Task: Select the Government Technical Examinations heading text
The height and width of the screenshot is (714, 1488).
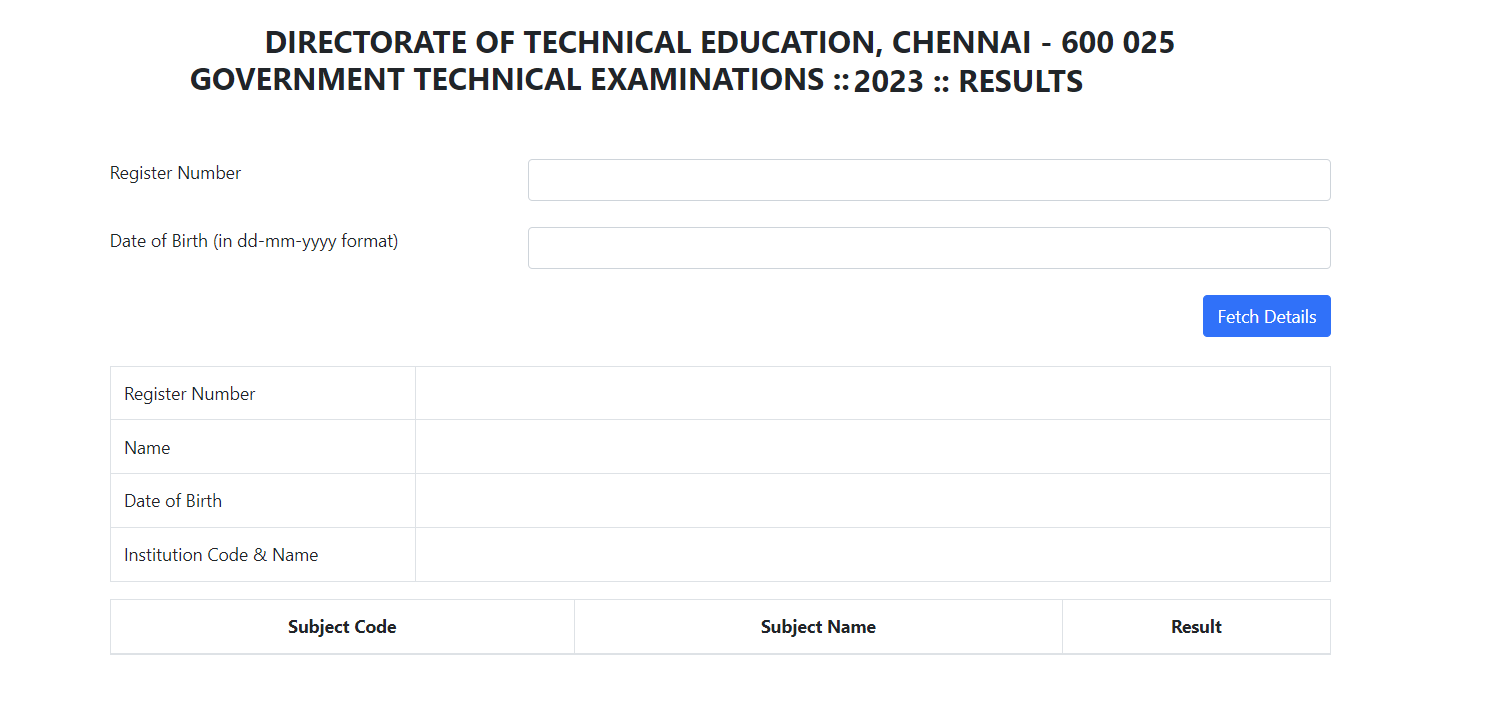Action: point(507,79)
